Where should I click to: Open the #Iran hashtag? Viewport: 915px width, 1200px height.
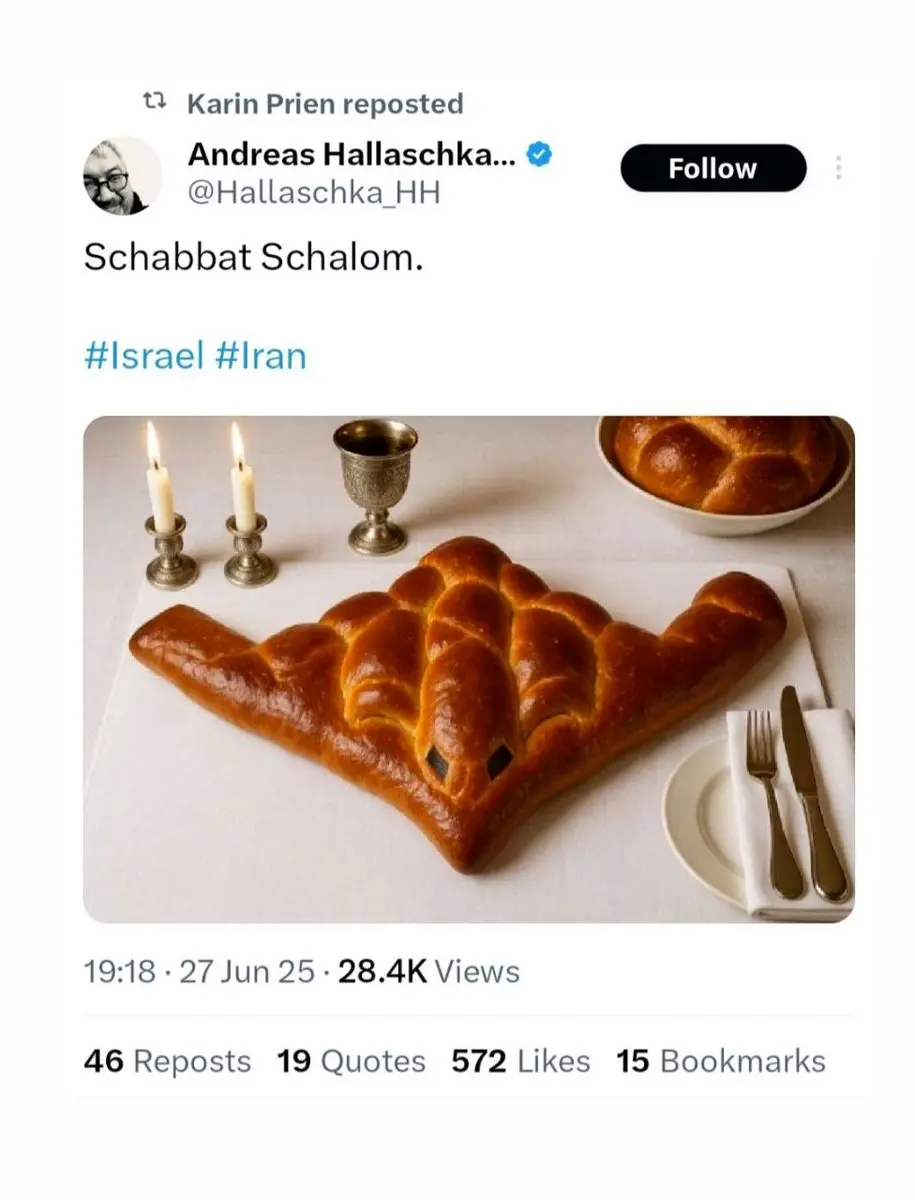[x=261, y=355]
